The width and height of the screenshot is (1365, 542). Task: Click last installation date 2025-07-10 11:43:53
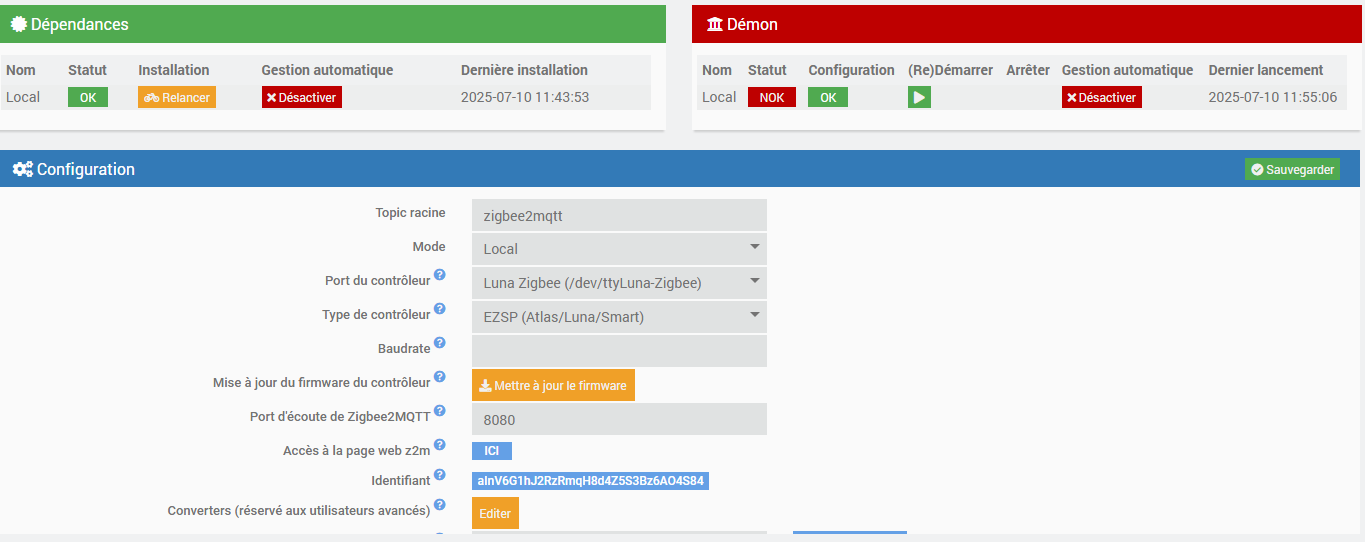(525, 97)
